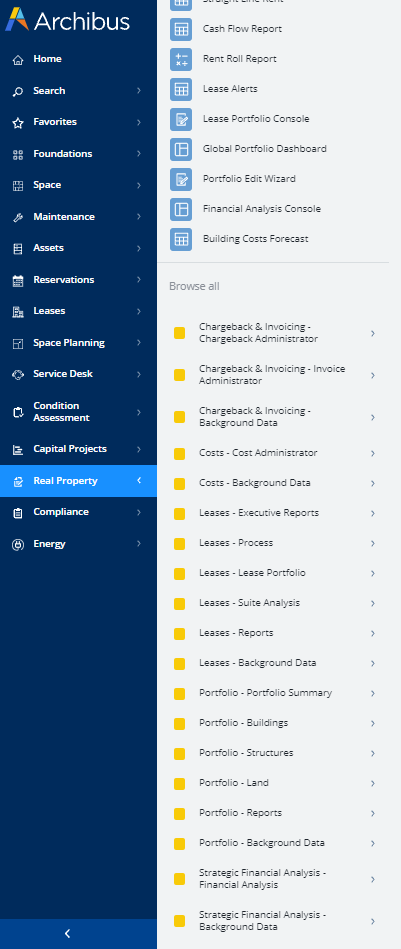The image size is (401, 949).
Task: Click the Maintenance wrench icon in sidebar
Action: point(18,217)
